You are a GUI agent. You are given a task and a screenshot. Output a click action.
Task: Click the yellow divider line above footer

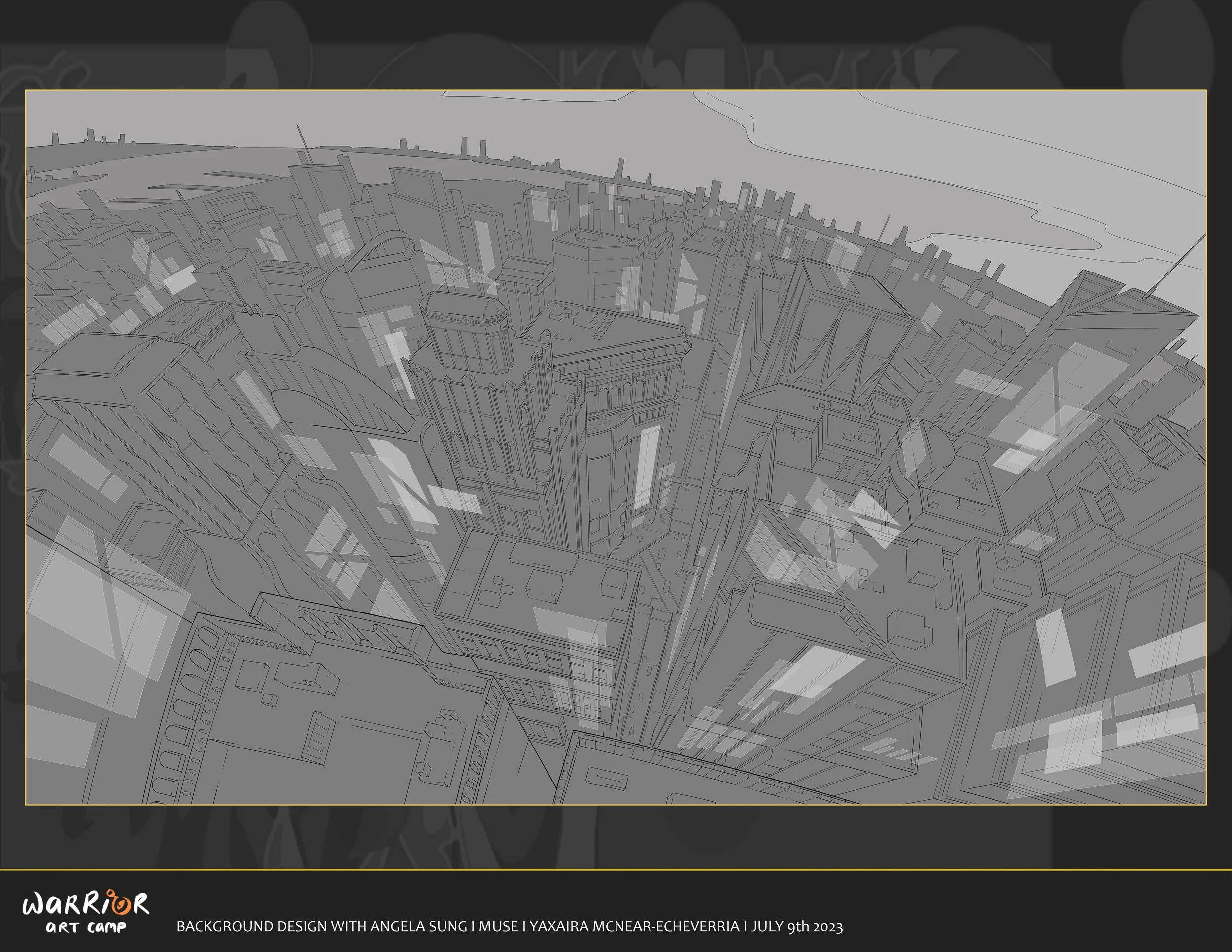(616, 870)
